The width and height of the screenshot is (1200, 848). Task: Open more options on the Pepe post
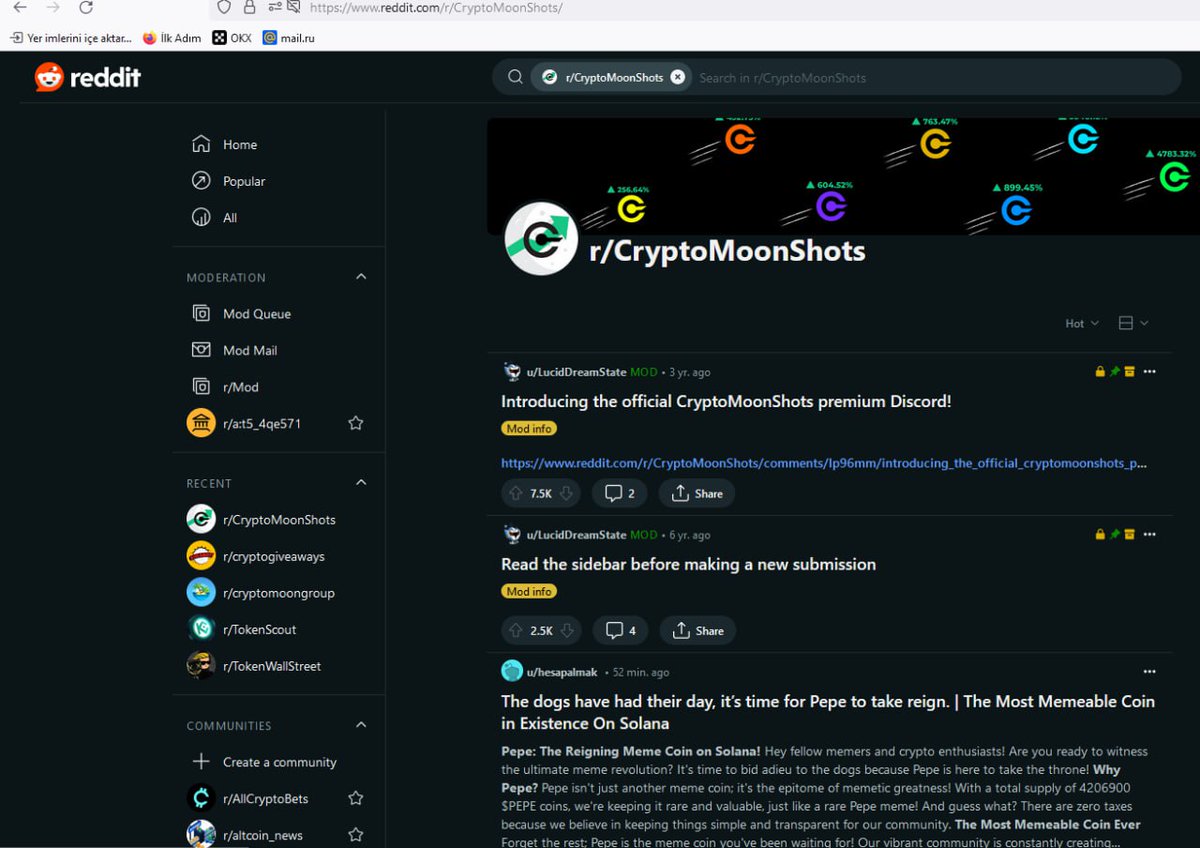[1149, 672]
